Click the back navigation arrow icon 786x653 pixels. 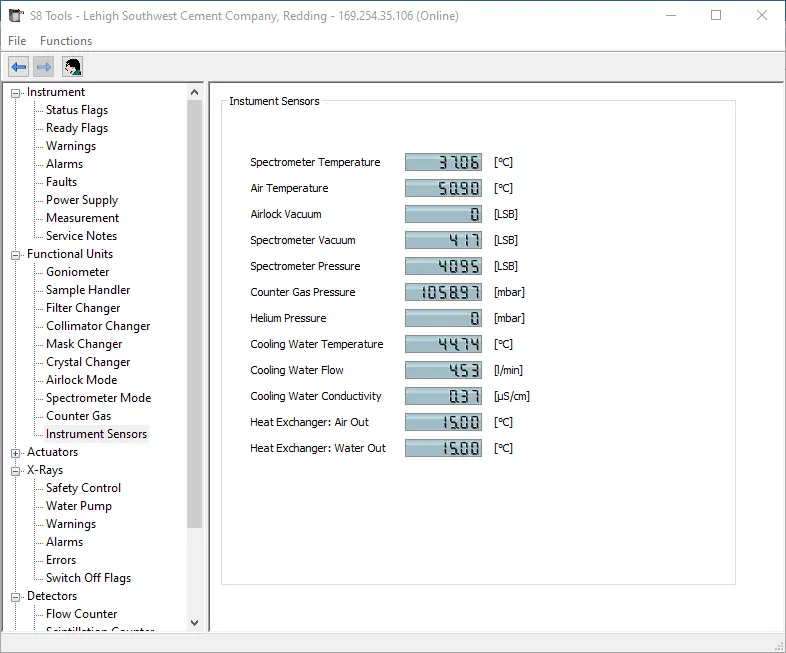18,67
